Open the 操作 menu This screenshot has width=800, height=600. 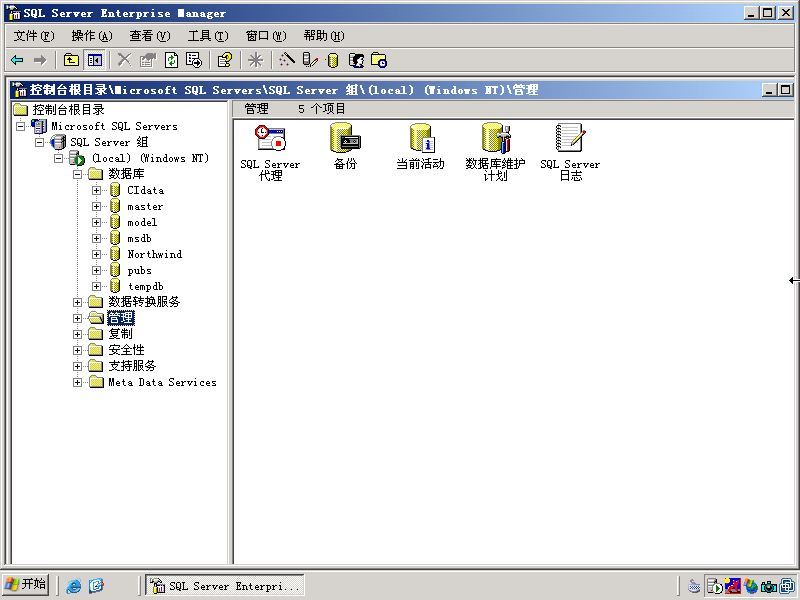tap(92, 36)
